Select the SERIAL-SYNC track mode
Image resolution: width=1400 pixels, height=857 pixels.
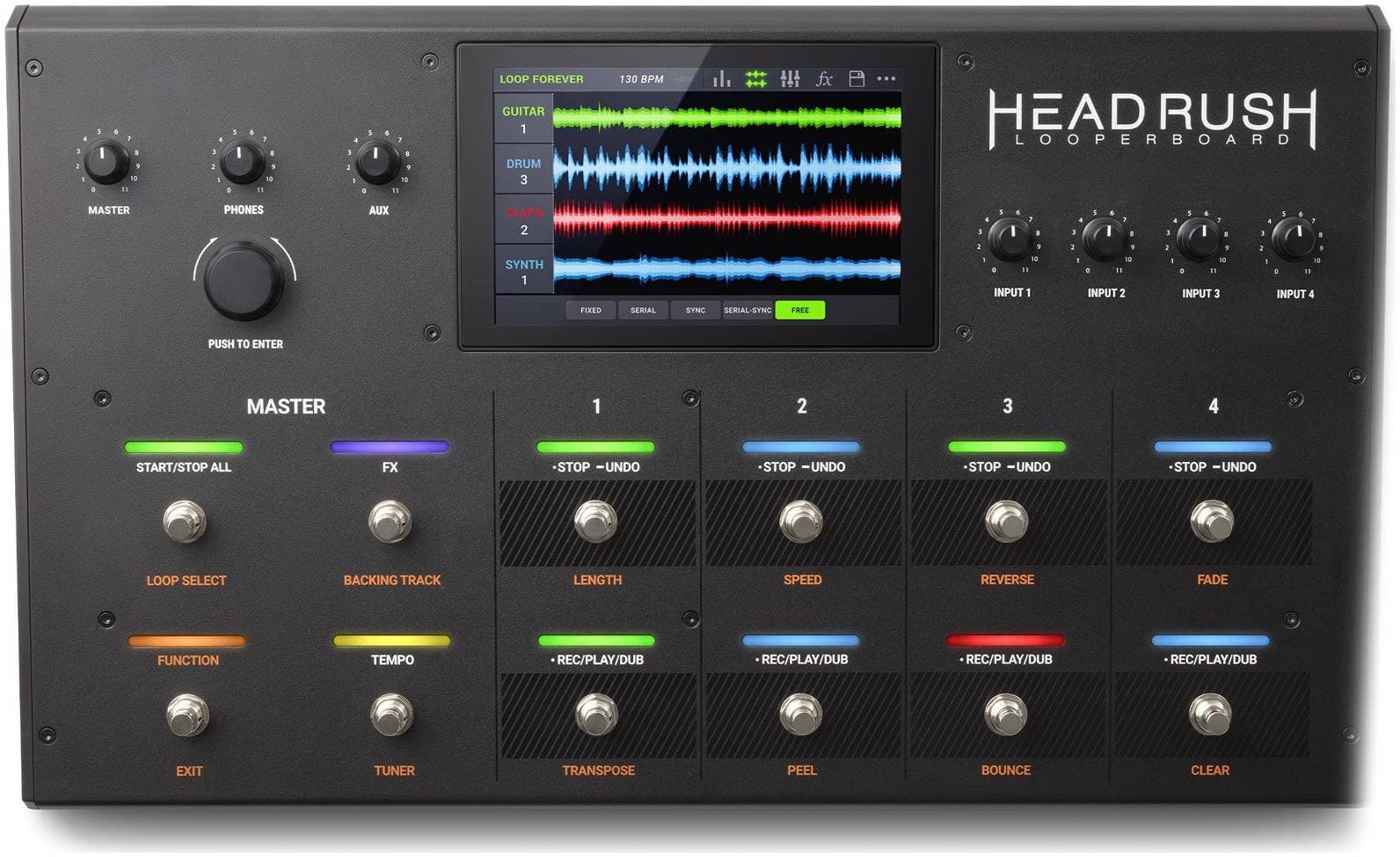tap(747, 311)
